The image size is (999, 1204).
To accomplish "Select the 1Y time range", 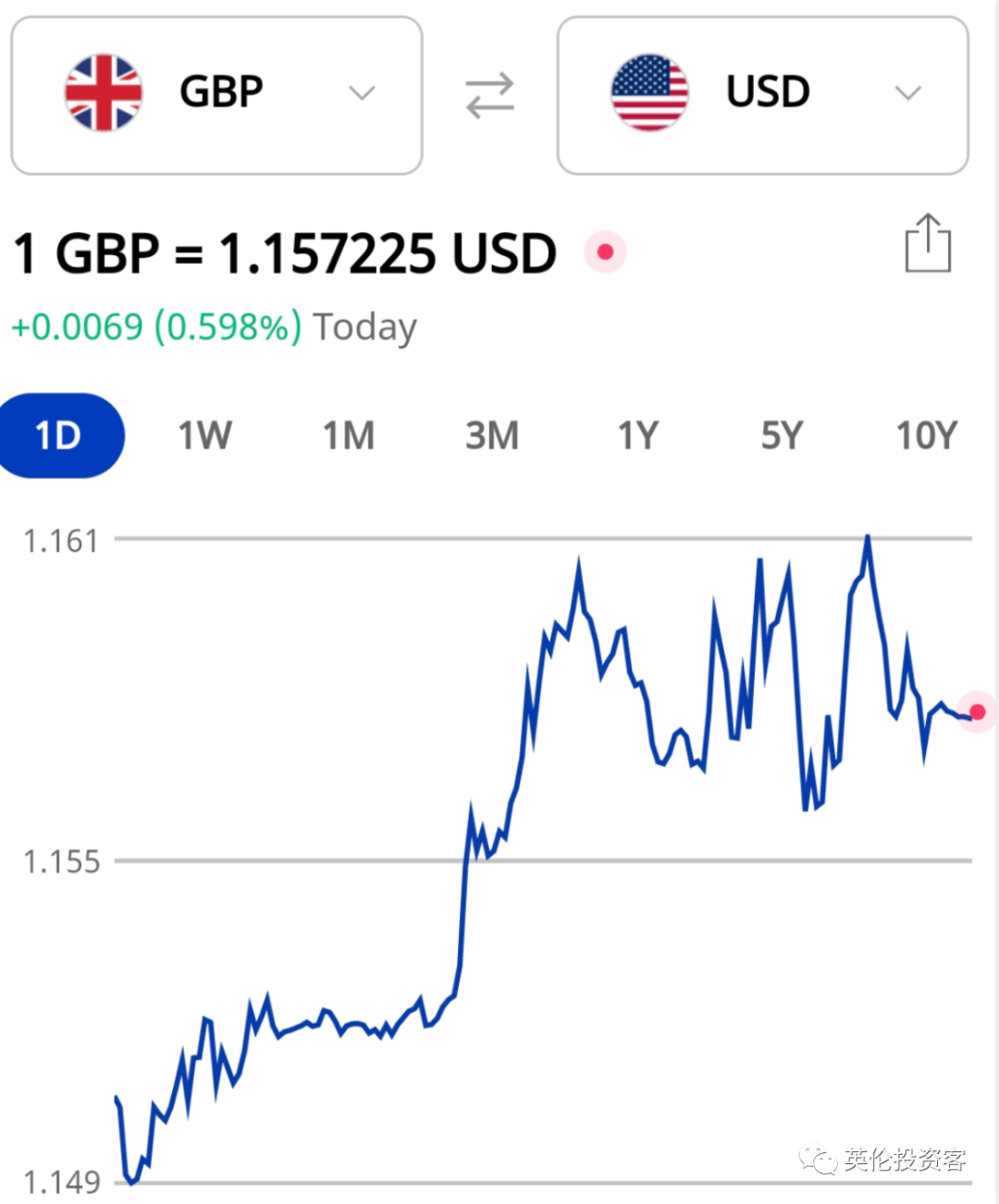I will 637,436.
